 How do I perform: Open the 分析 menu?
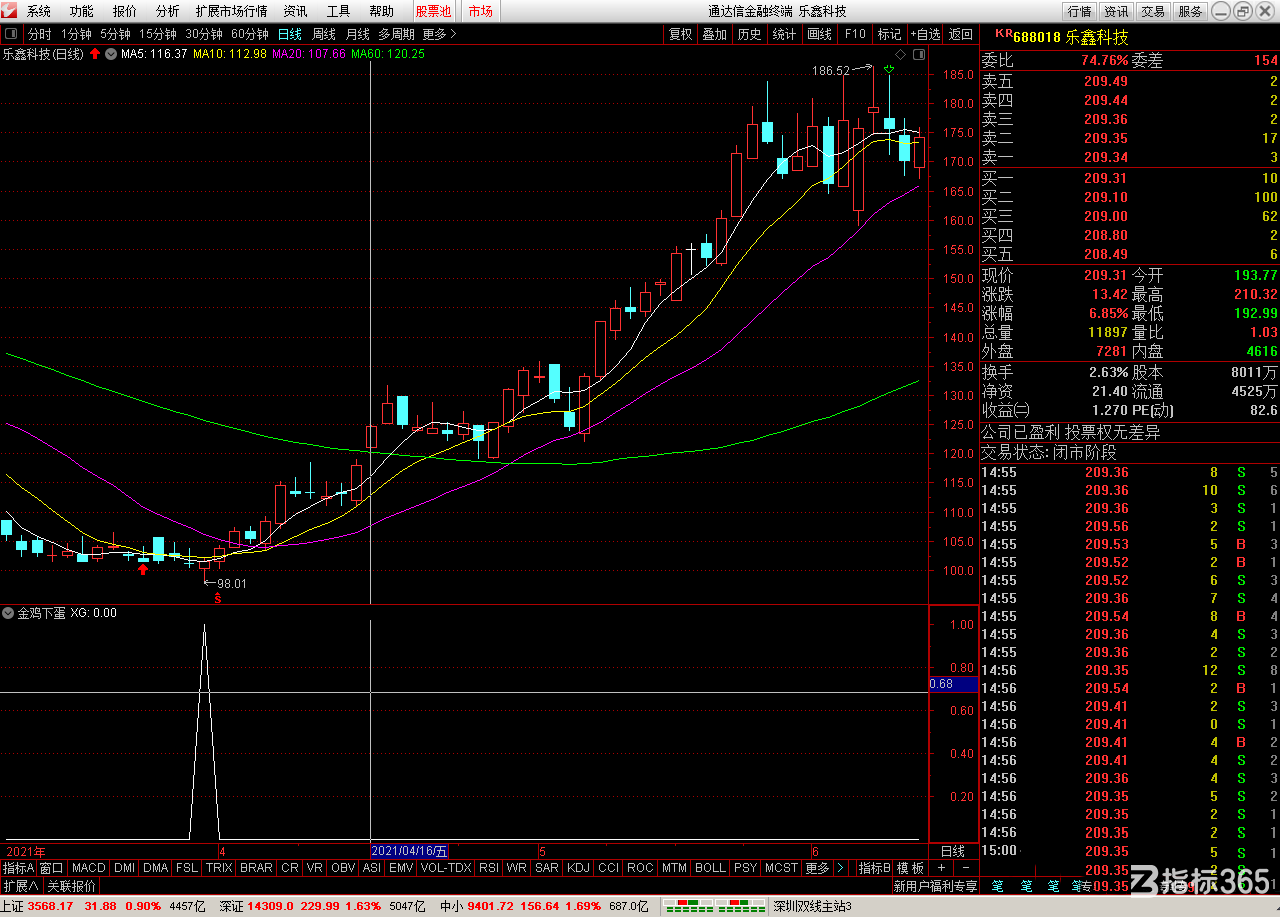168,11
